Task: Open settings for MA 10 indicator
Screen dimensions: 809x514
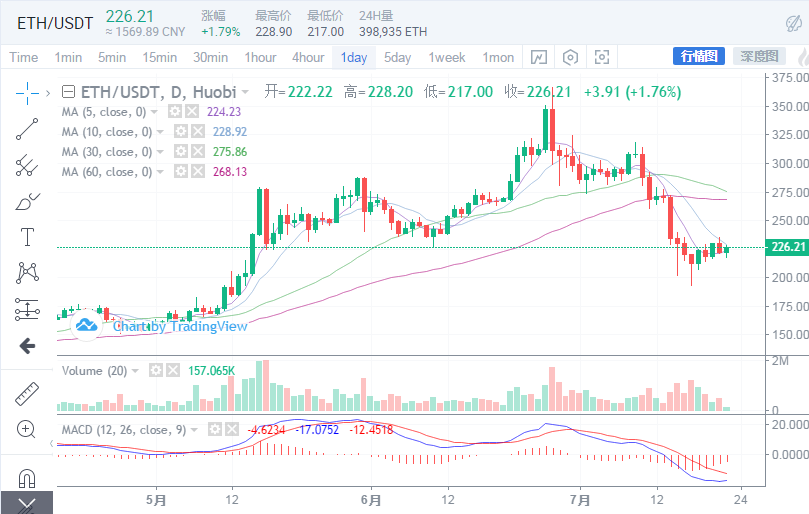Action: click(181, 132)
